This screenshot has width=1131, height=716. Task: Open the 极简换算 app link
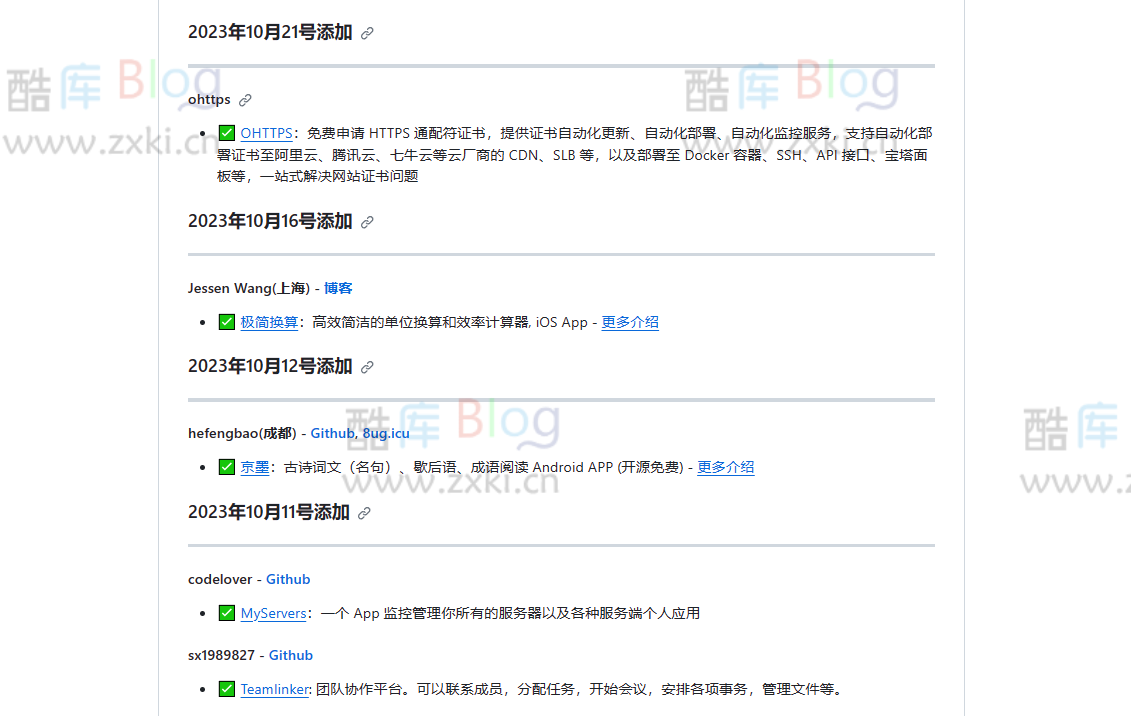[267, 322]
